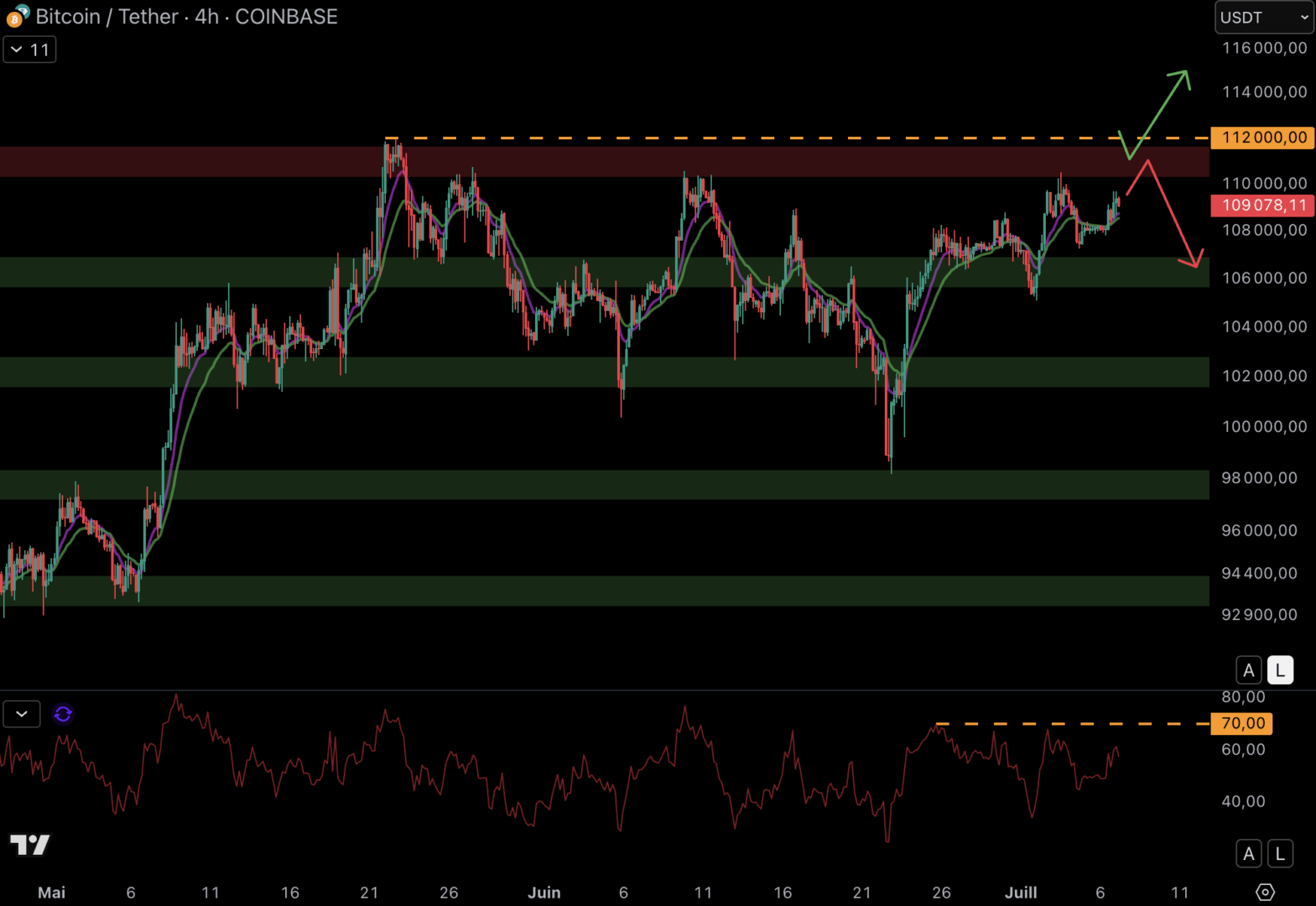Viewport: 1316px width, 906px height.
Task: Click the Bitcoin symbol icon
Action: click(x=17, y=16)
